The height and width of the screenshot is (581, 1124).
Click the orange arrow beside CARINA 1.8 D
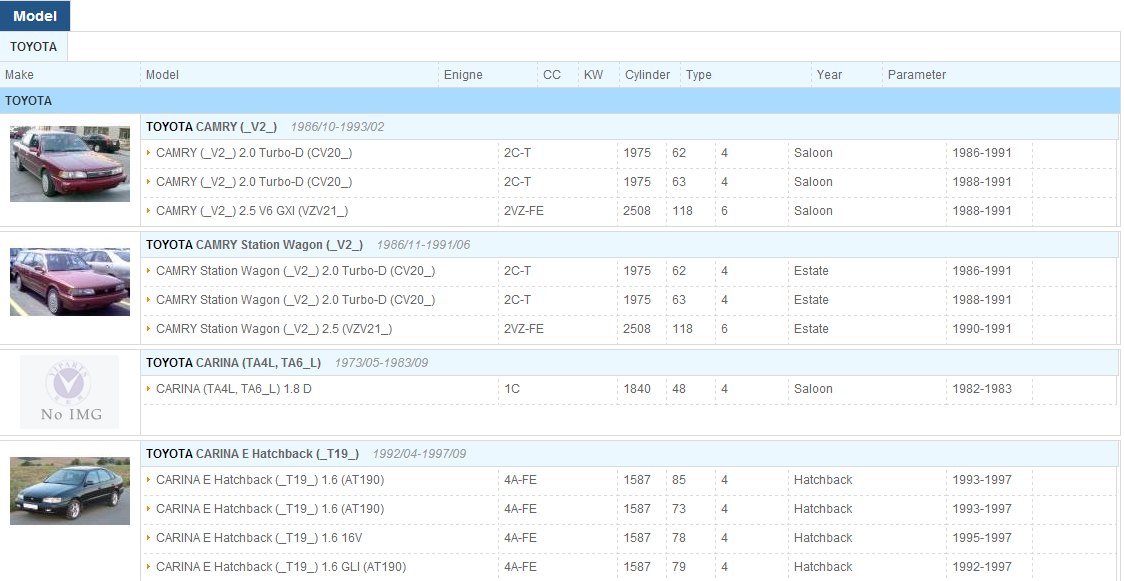(x=148, y=389)
